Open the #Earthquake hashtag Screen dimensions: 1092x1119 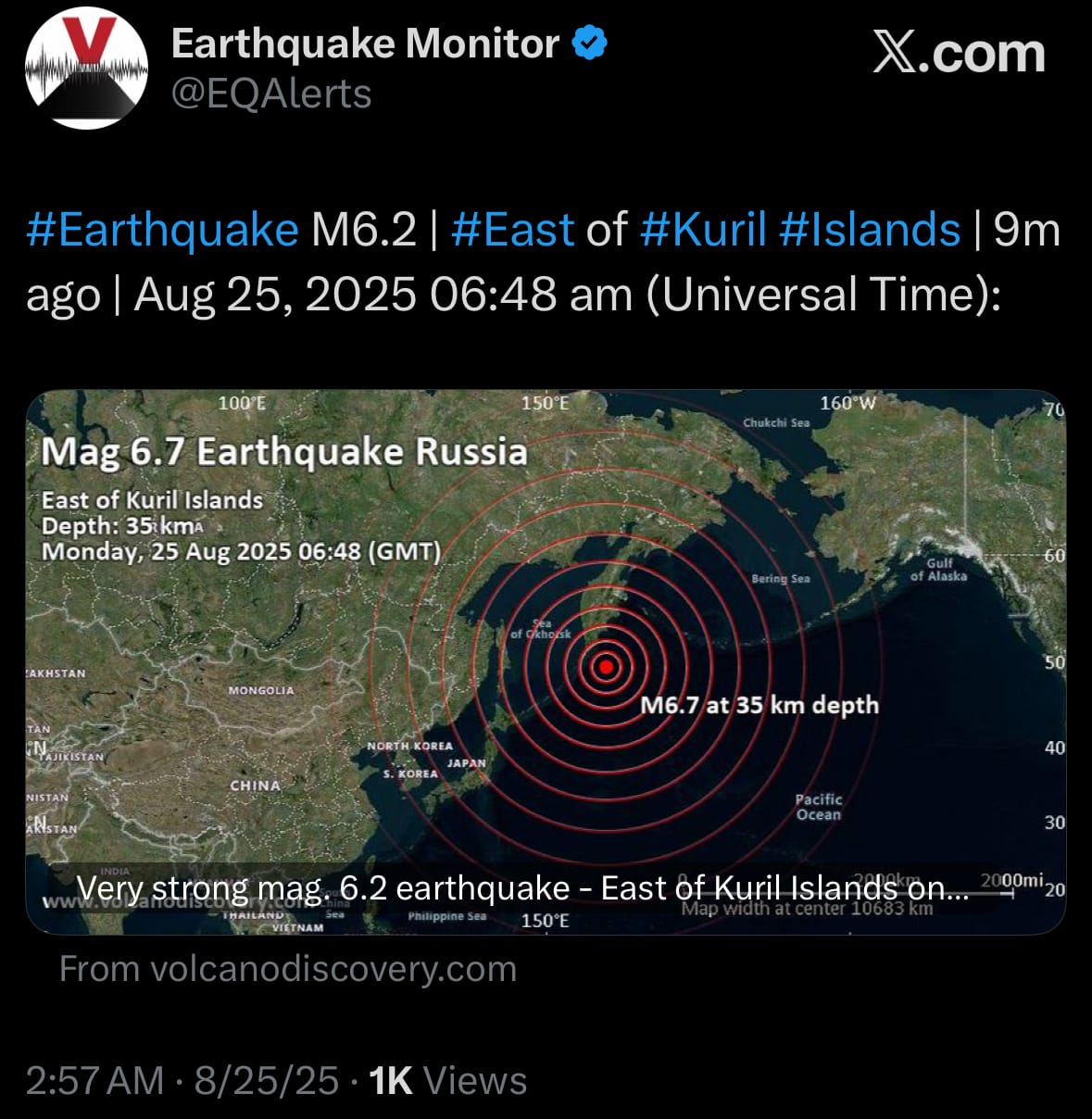point(163,230)
